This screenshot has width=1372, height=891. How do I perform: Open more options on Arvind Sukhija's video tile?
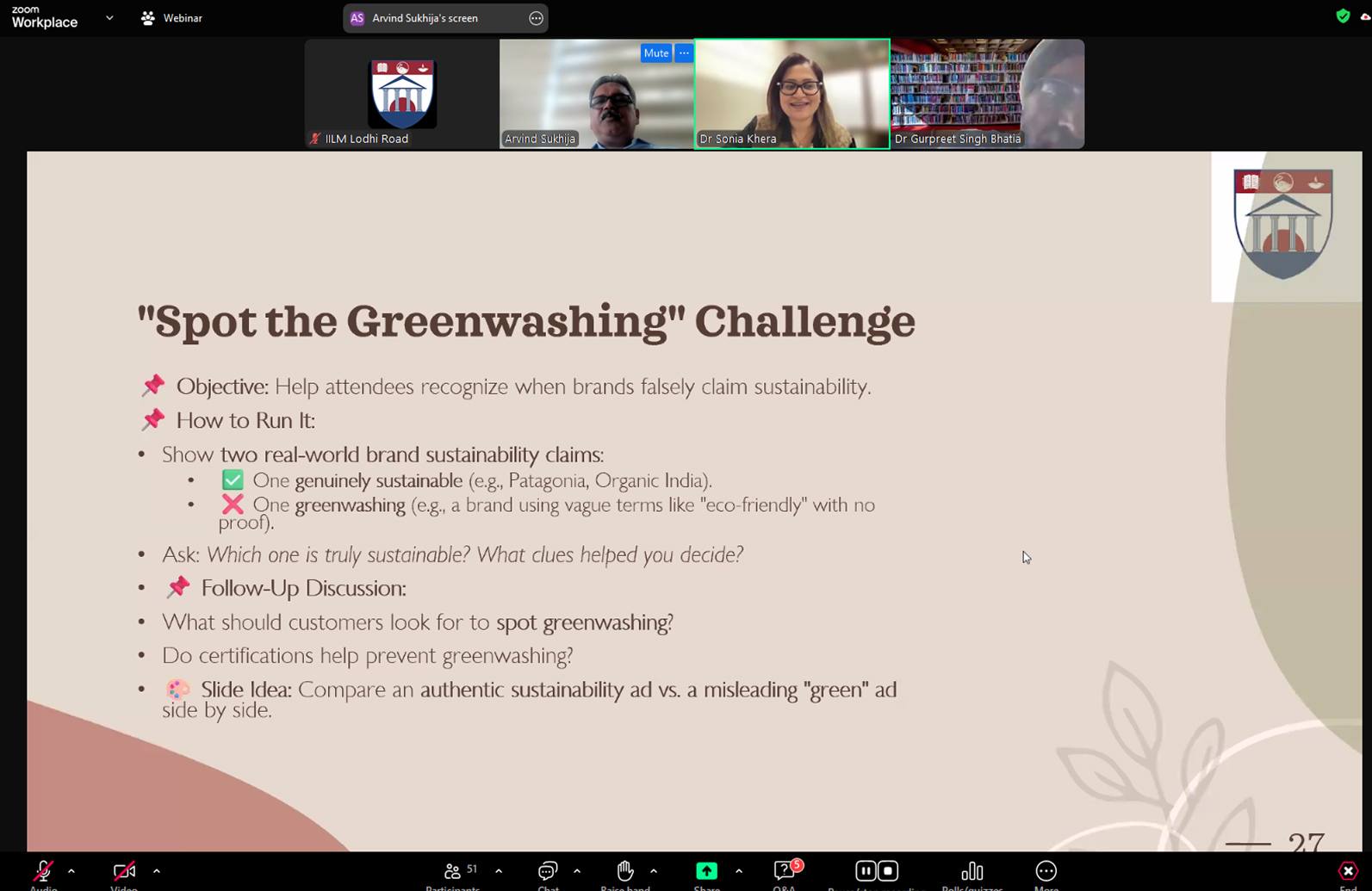point(684,53)
